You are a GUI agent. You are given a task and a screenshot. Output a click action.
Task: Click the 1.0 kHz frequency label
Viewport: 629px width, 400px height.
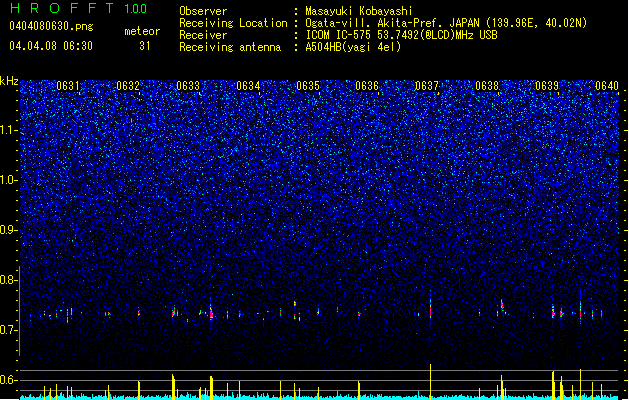click(x=9, y=180)
